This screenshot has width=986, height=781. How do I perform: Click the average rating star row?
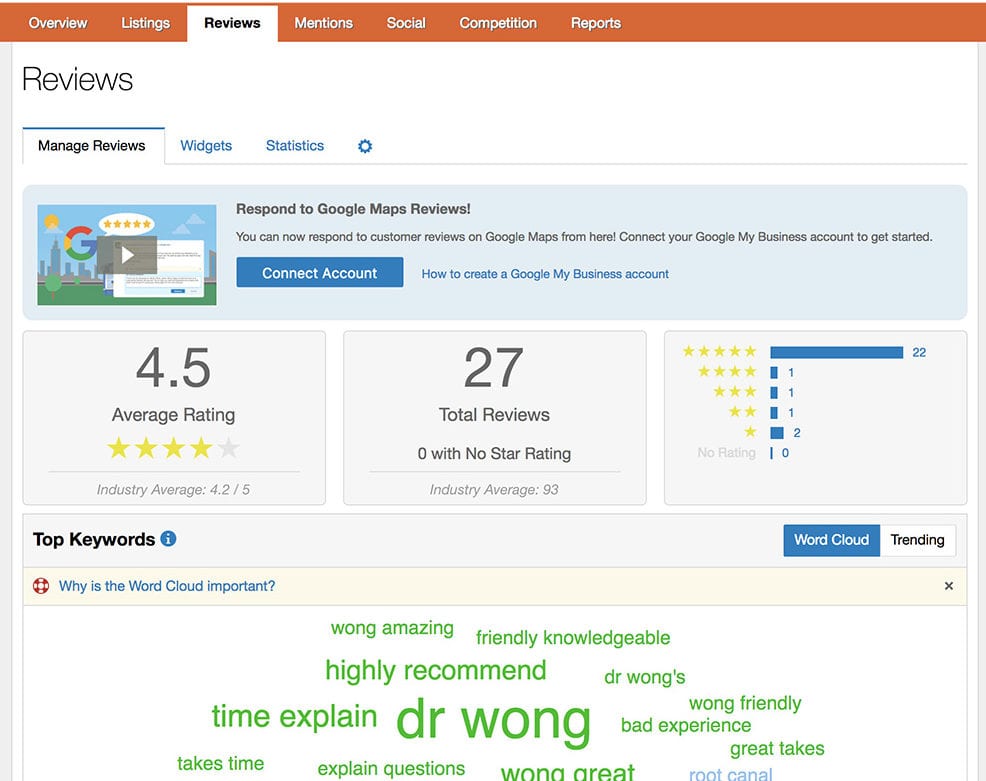173,448
